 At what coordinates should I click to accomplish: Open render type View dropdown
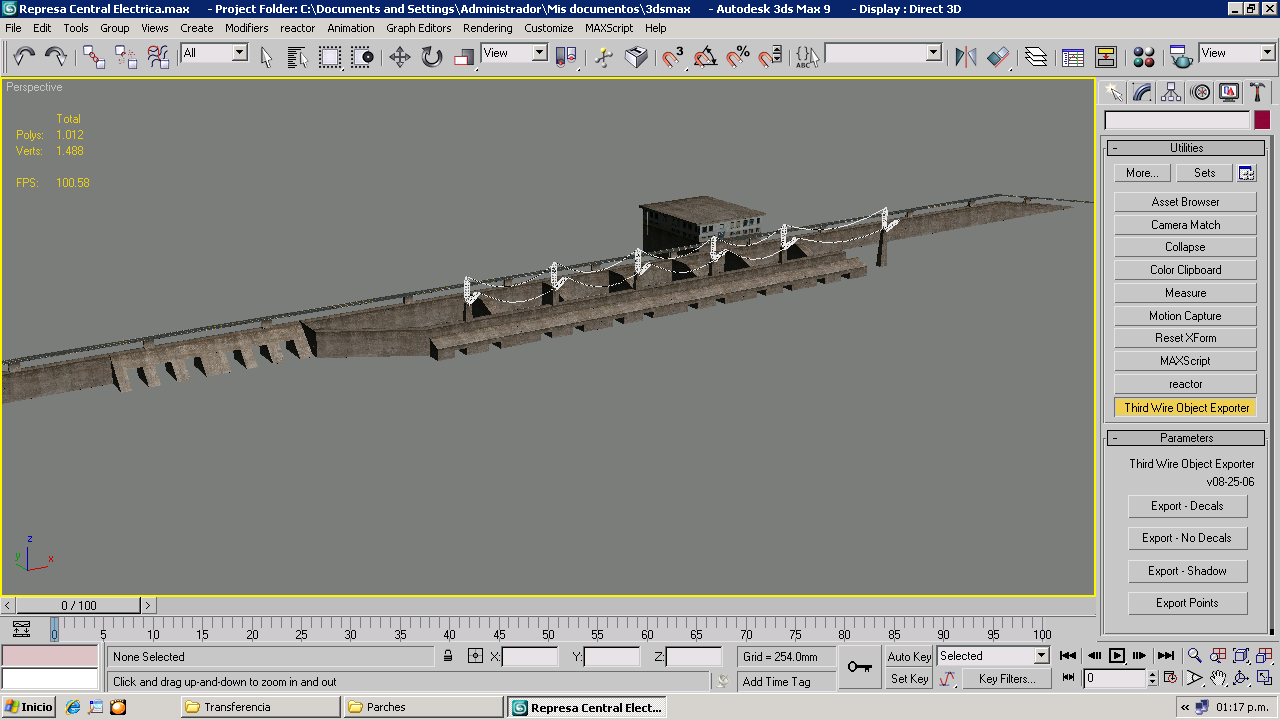[1238, 53]
